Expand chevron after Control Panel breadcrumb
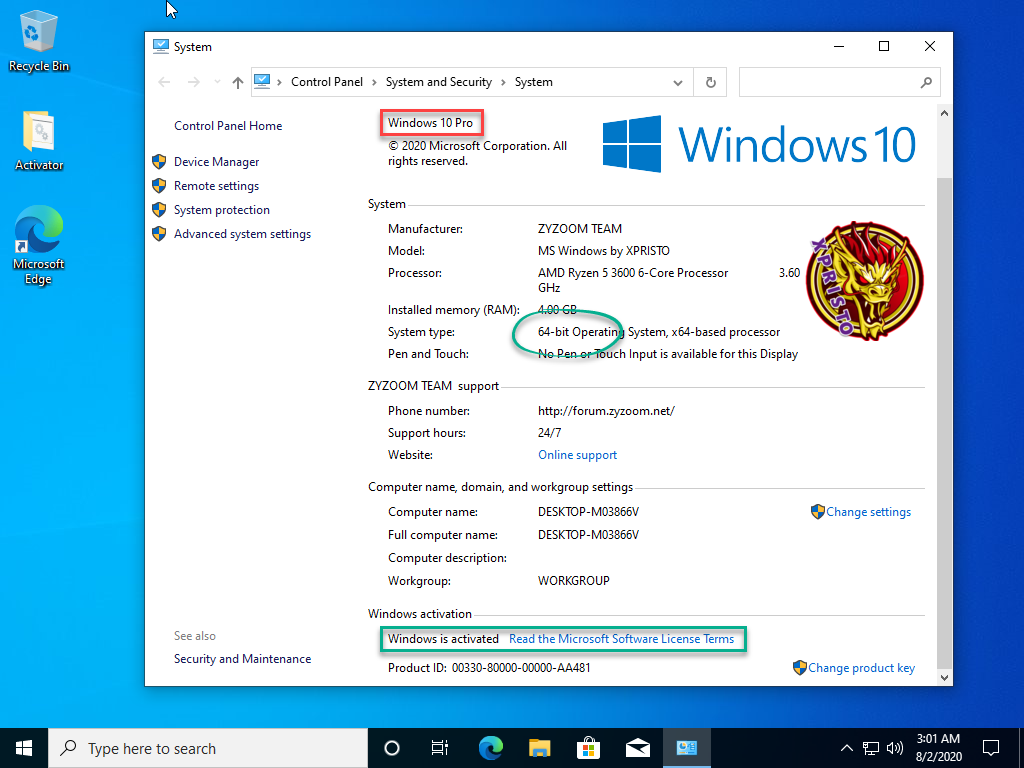 (374, 82)
